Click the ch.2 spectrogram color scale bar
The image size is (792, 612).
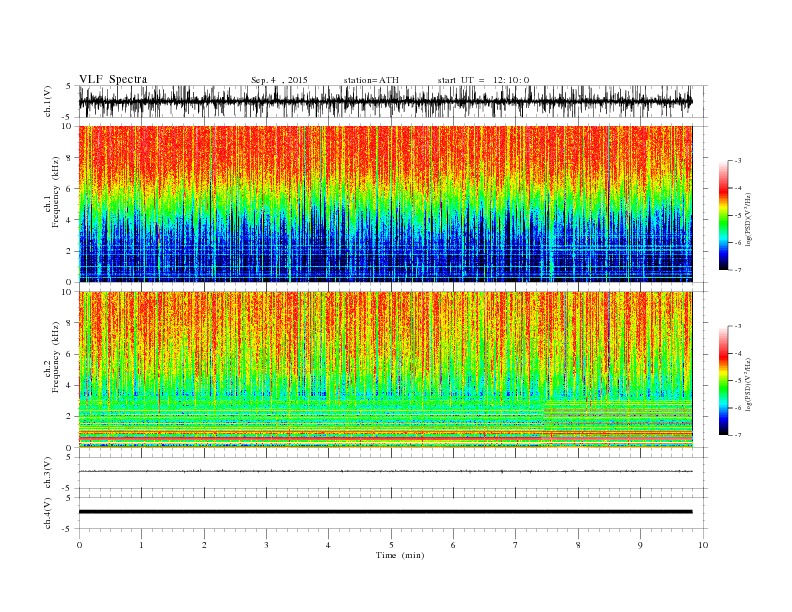coord(723,381)
